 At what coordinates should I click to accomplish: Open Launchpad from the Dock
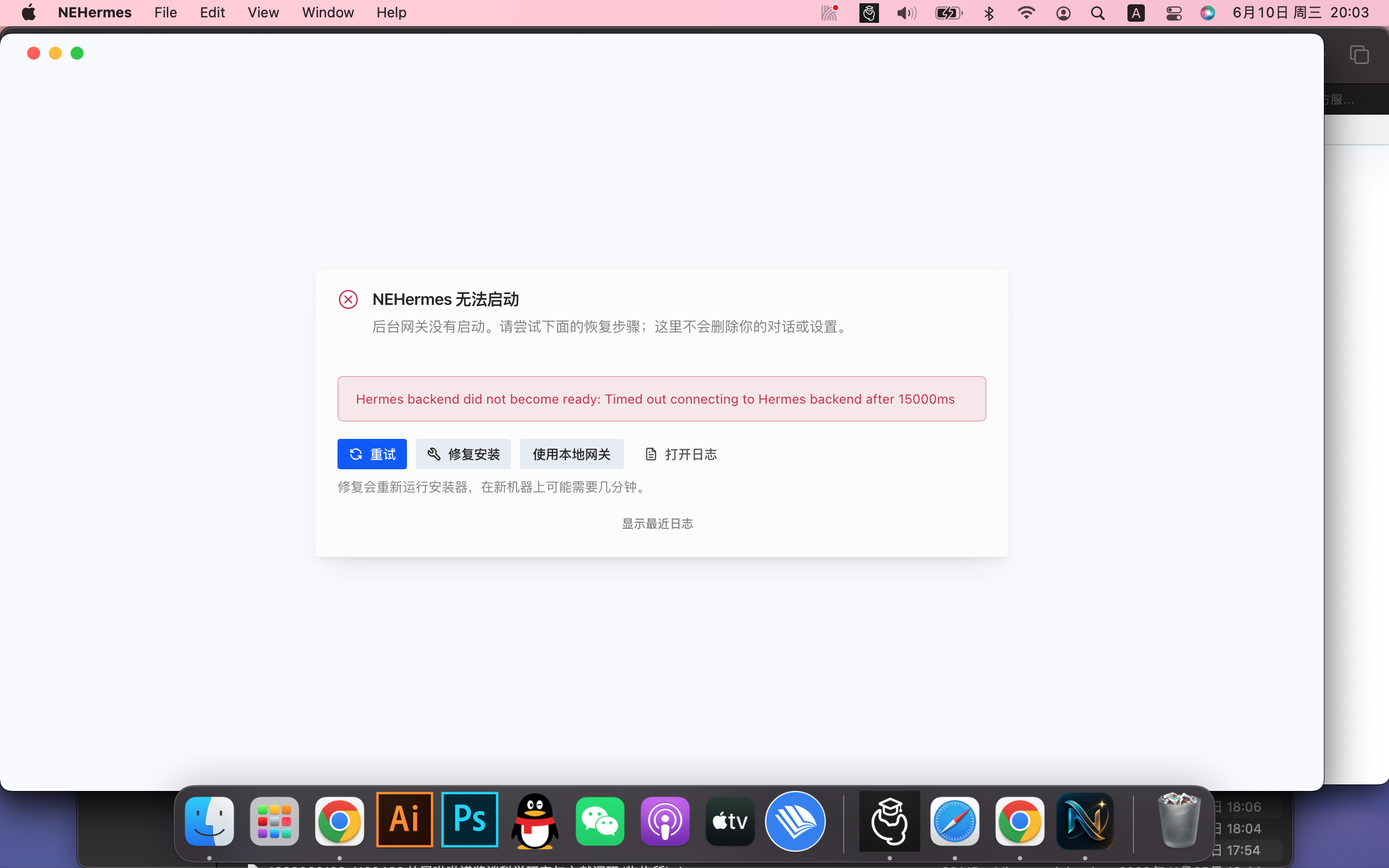coord(275,821)
